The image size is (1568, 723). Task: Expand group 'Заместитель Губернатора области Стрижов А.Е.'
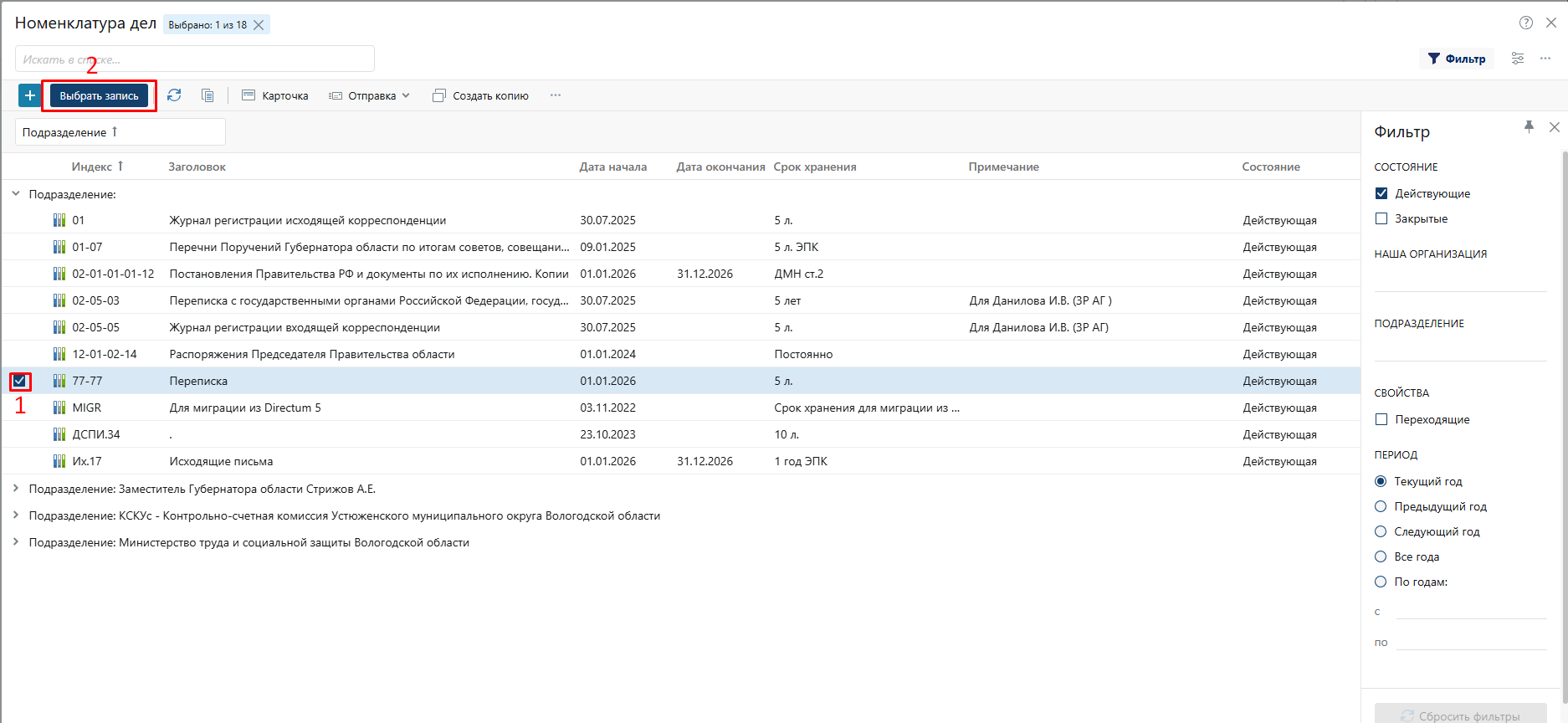pos(16,489)
